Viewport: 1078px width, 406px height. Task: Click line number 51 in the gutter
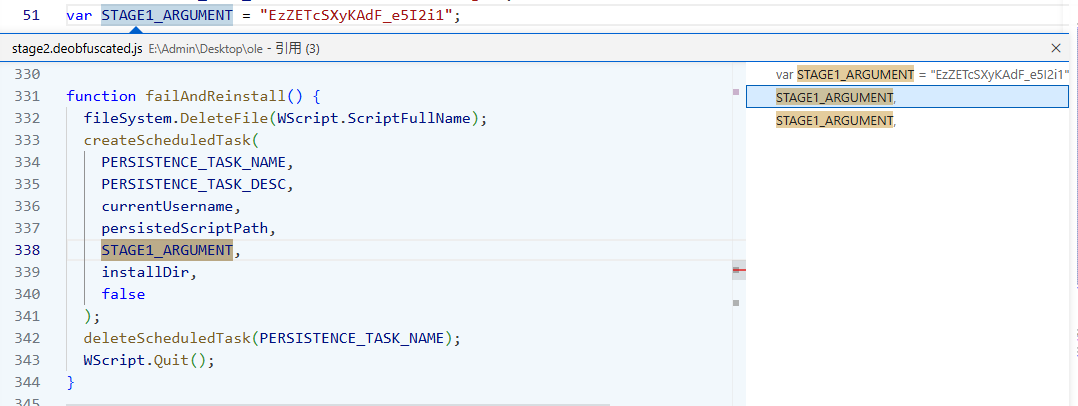coord(31,14)
